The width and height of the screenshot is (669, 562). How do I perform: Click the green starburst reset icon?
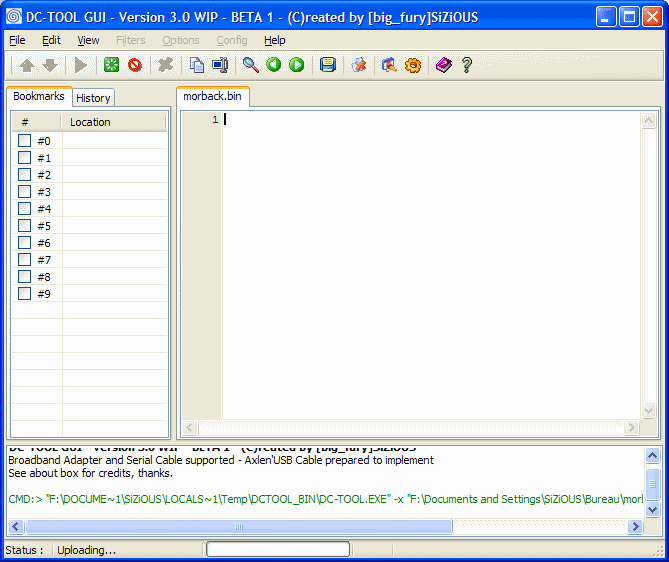[111, 65]
